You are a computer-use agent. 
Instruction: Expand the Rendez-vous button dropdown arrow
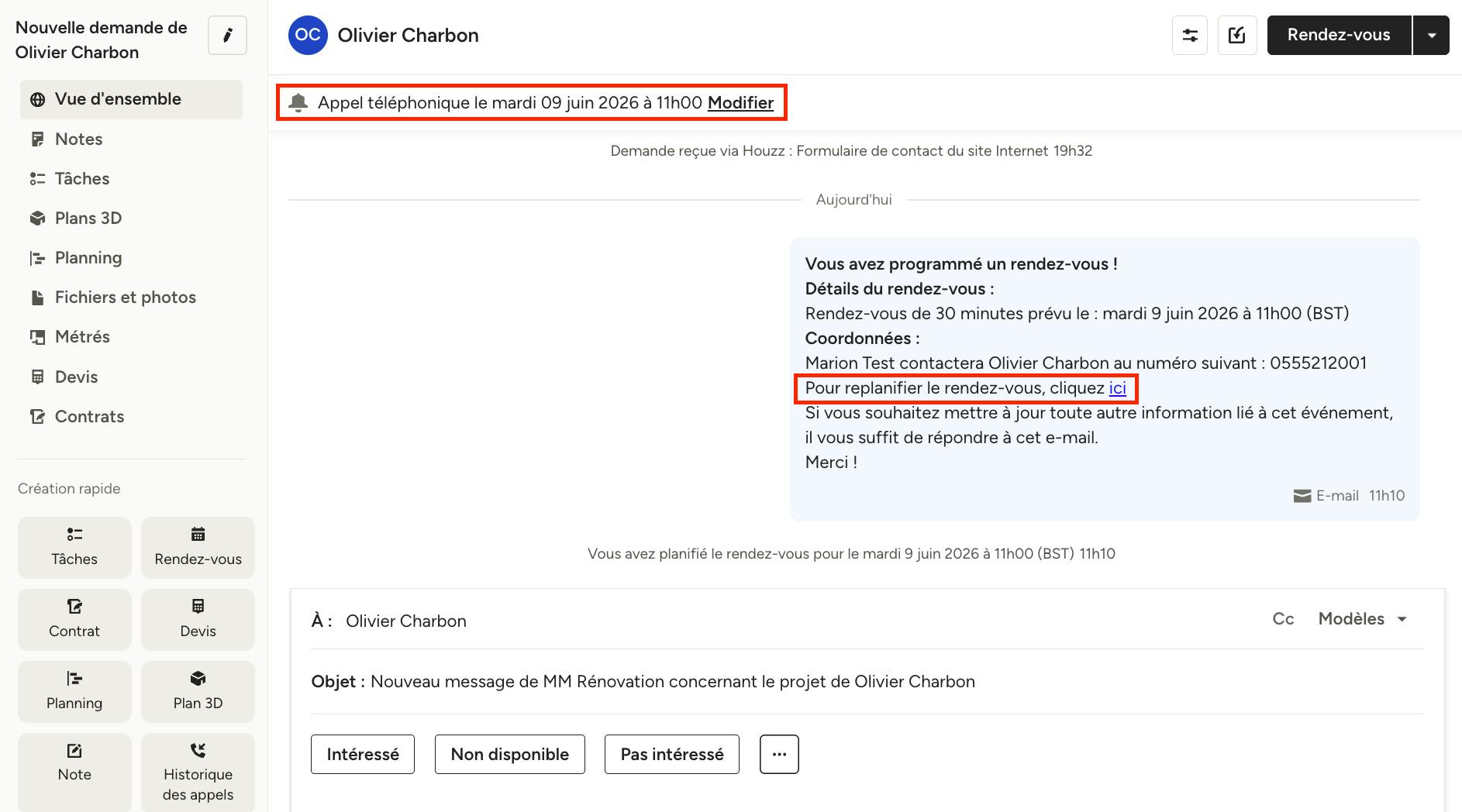click(x=1431, y=36)
